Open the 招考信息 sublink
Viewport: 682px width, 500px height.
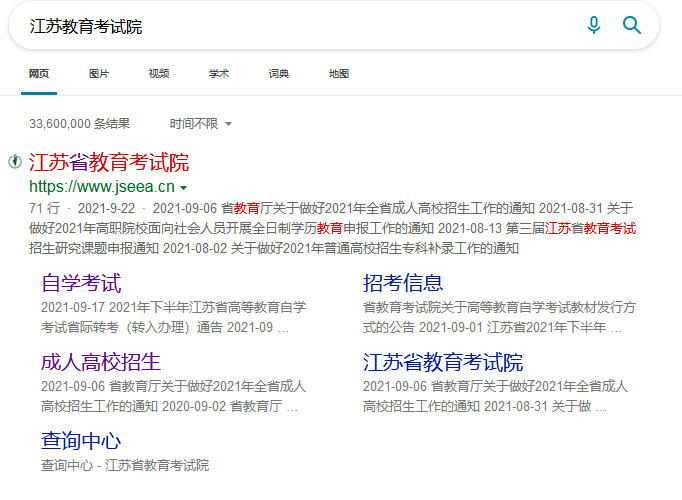point(403,283)
